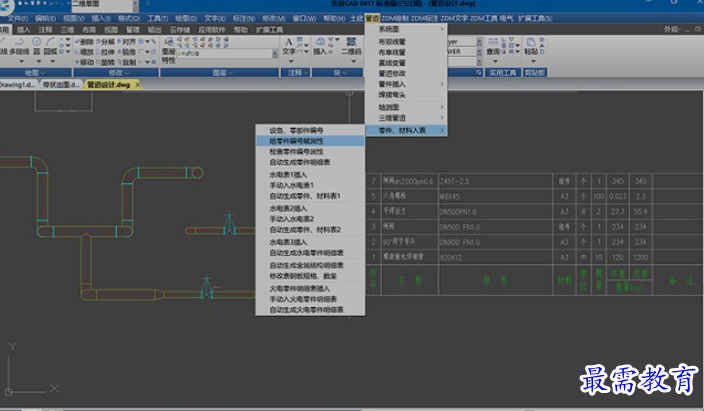Switch to the Drawing1 document tab
704x411 pixels.
tap(18, 84)
